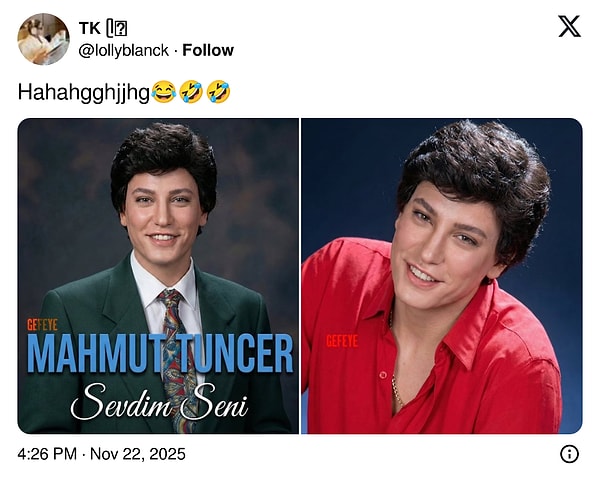Image resolution: width=600 pixels, height=484 pixels.
Task: Click the MAHMUT TUNCER title on cover
Action: 159,355
